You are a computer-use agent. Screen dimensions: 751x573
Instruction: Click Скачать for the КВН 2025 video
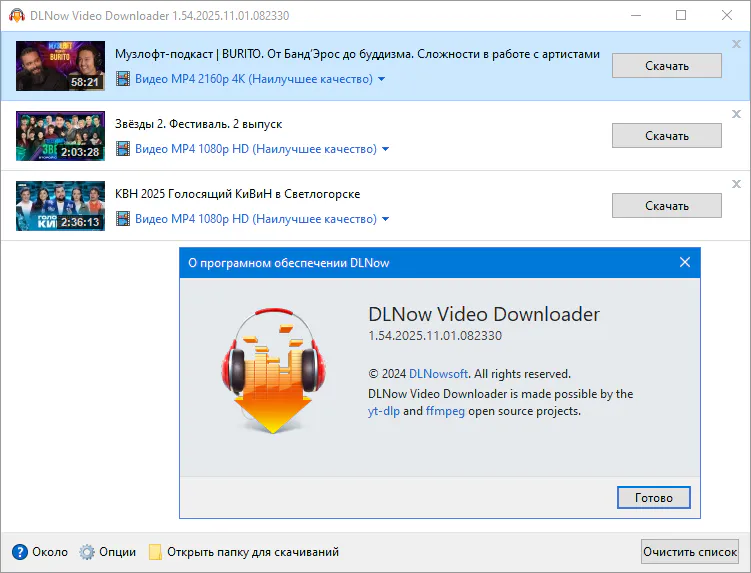point(666,205)
